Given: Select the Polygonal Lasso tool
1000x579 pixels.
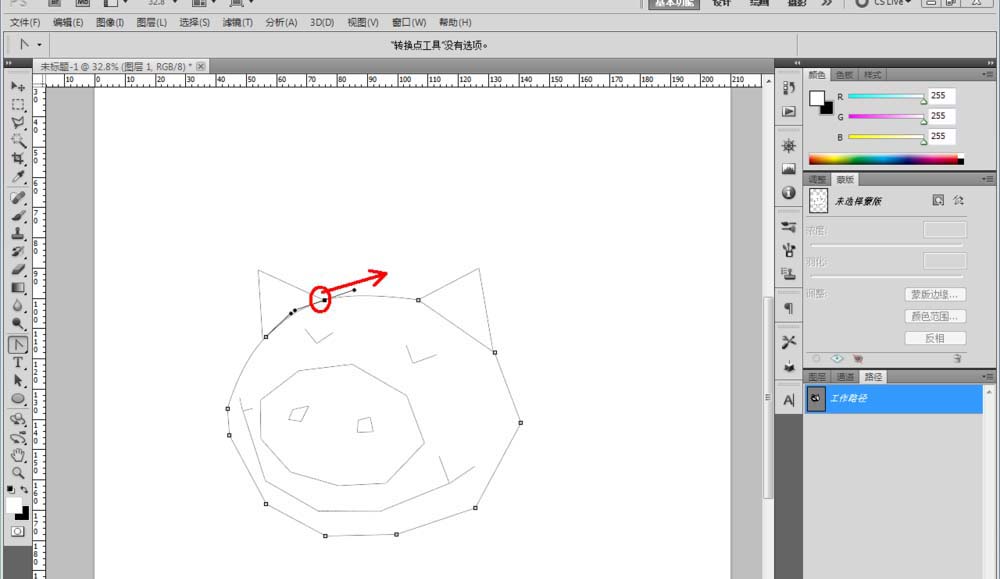Looking at the screenshot, I should pos(18,122).
